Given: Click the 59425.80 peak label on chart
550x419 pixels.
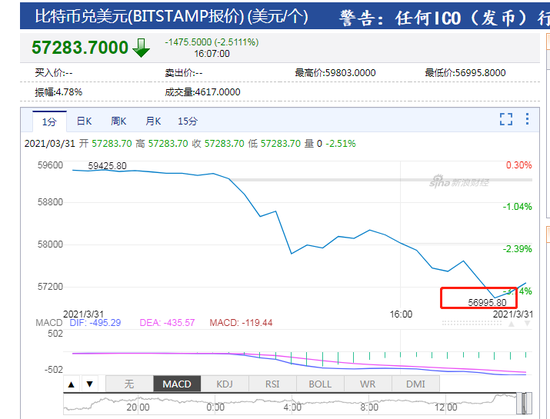Looking at the screenshot, I should [107, 165].
